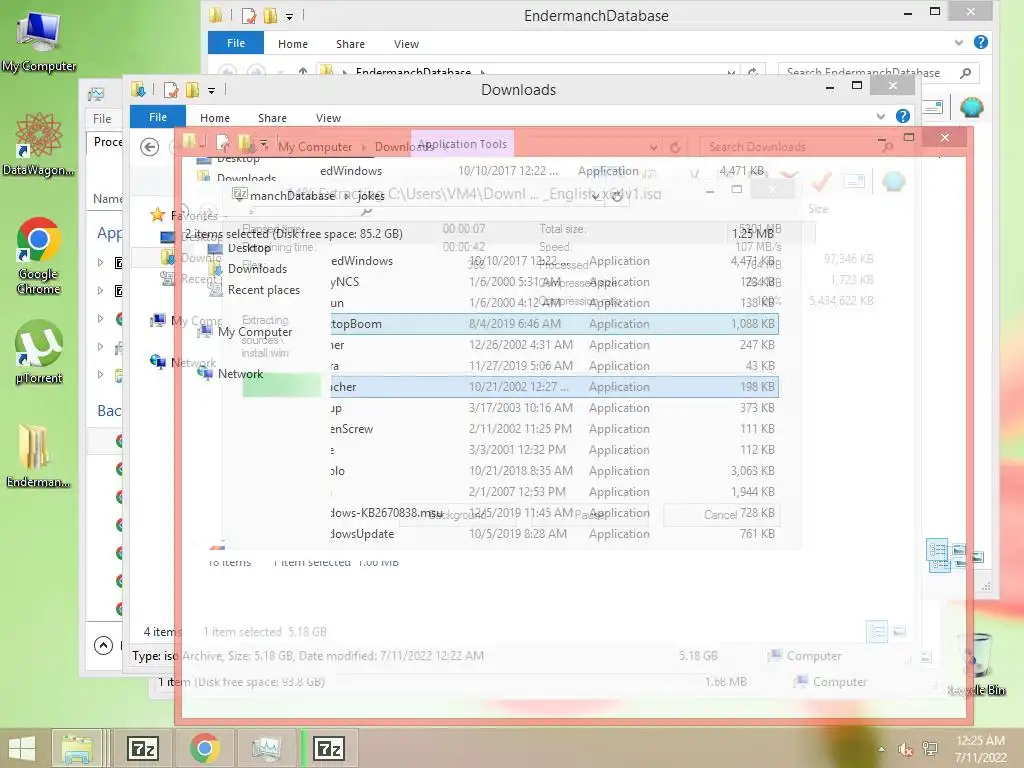Open View tab in EndermanchDatabase window

pyautogui.click(x=406, y=44)
